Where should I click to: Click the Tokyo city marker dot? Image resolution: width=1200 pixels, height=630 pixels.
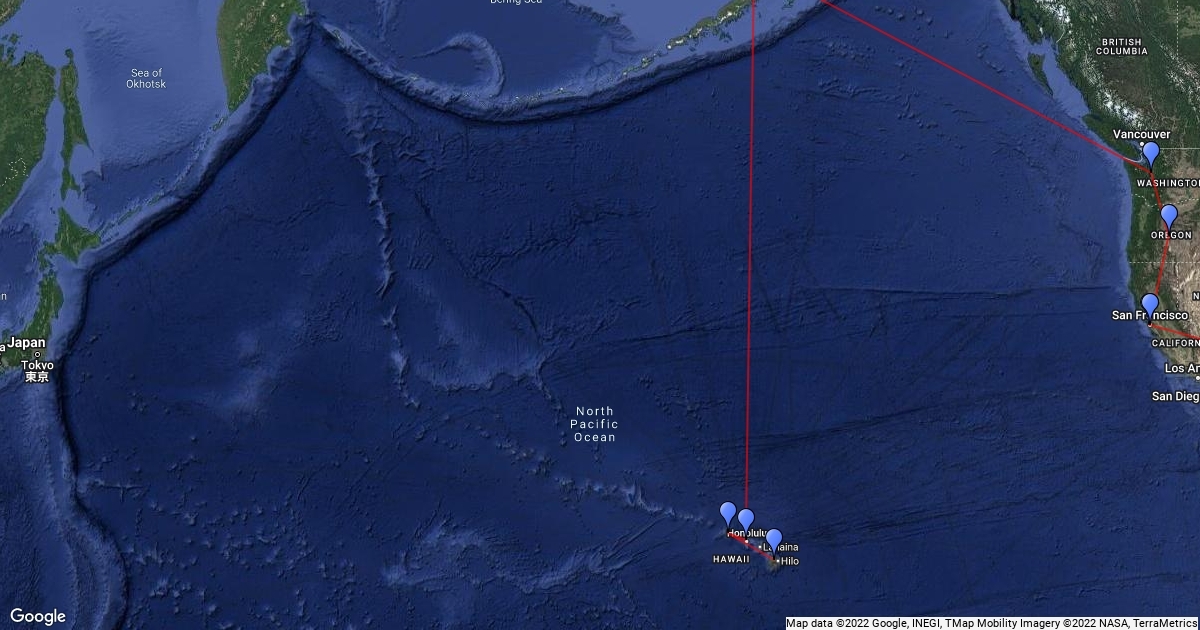(37, 354)
